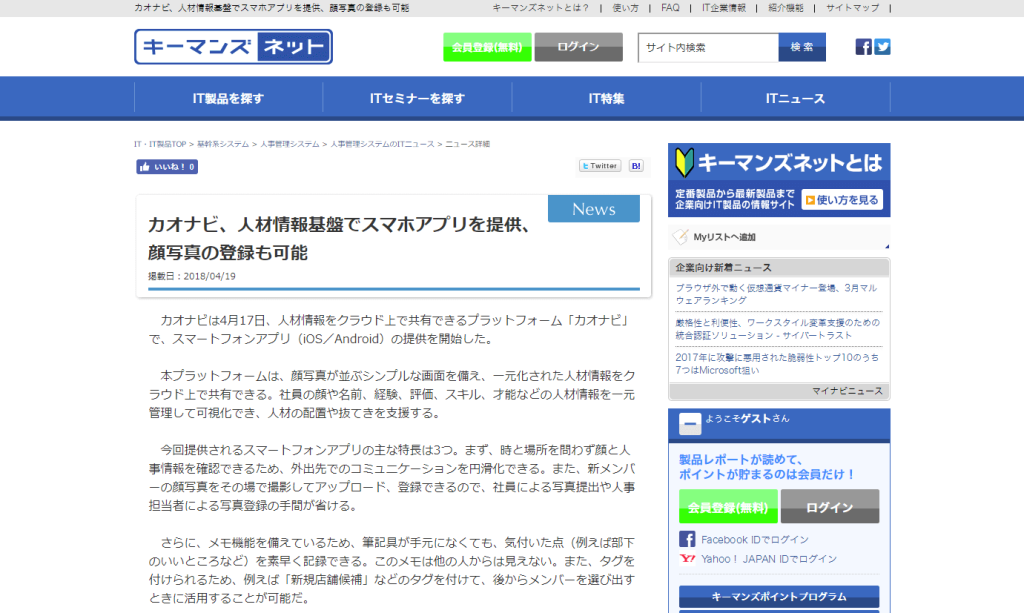Image resolution: width=1024 pixels, height=613 pixels.
Task: Click マイナビニュース source link
Action: (x=847, y=391)
